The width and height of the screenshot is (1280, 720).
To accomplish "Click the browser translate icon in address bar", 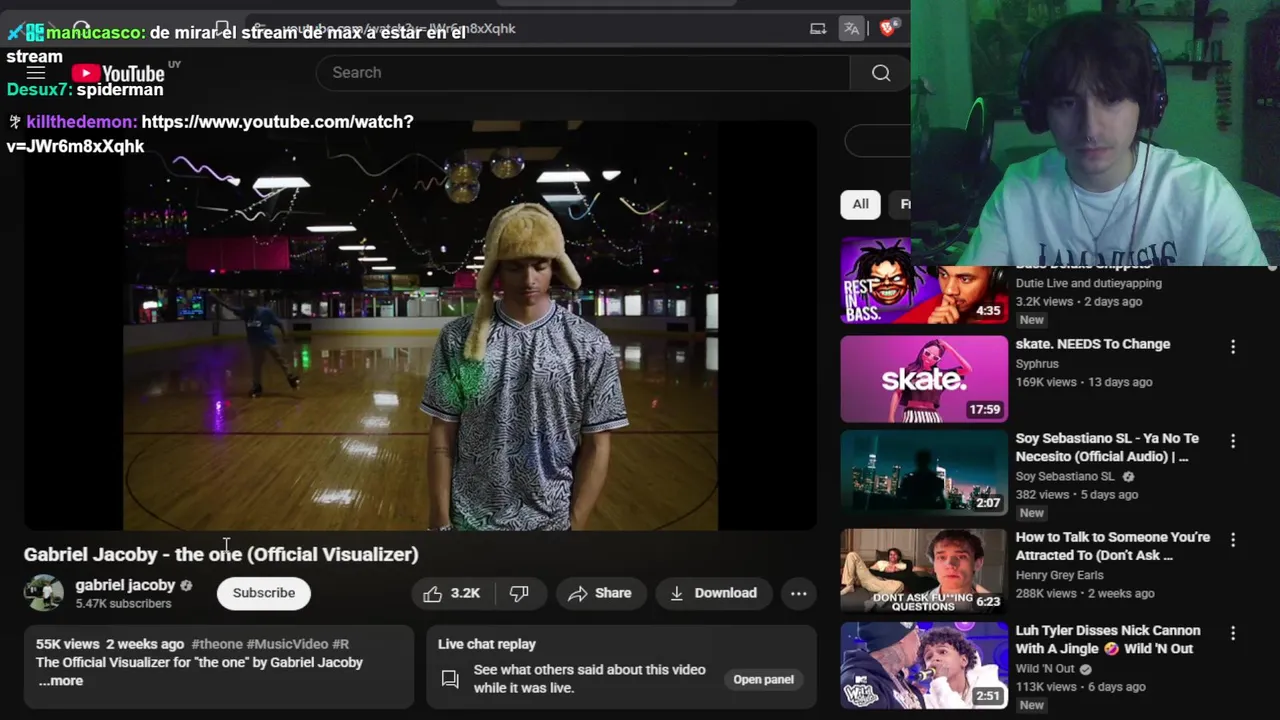I will (x=851, y=29).
